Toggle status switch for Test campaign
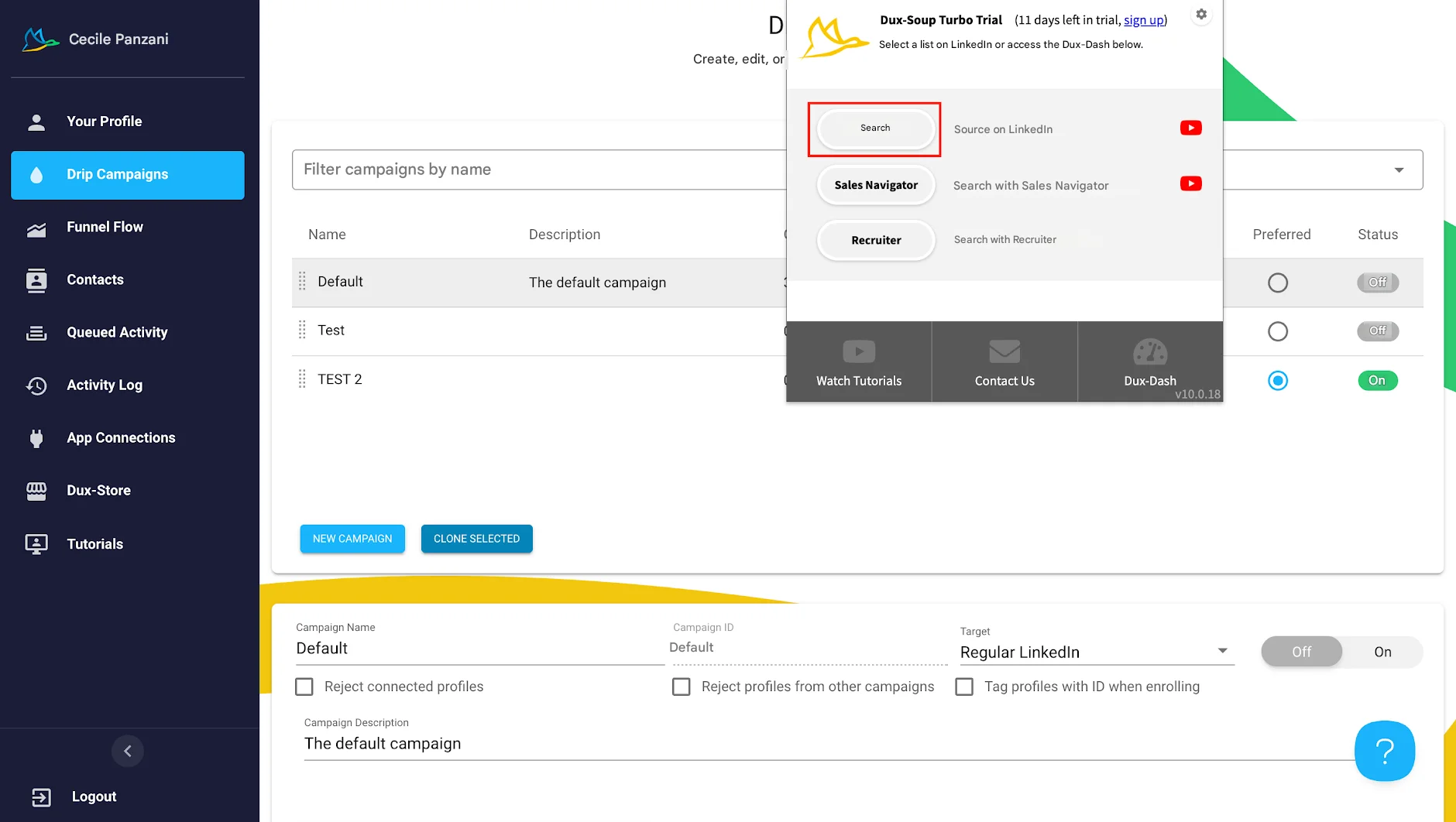This screenshot has height=822, width=1456. tap(1378, 331)
